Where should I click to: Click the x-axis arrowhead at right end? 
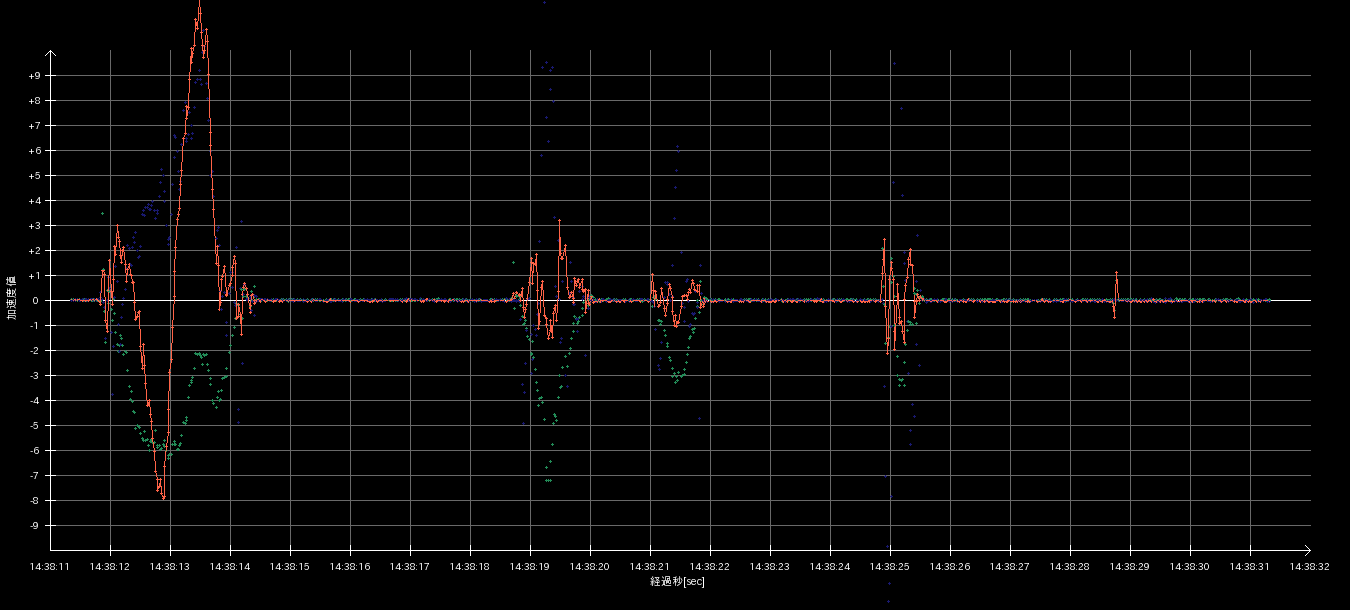click(x=1306, y=550)
